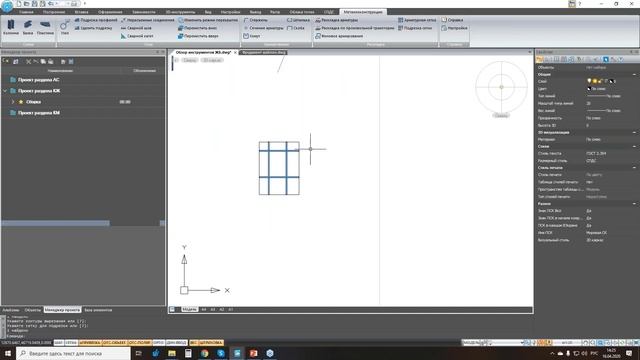Select Сварной катет tool
Screen dimensions: 640x360
coord(137,36)
